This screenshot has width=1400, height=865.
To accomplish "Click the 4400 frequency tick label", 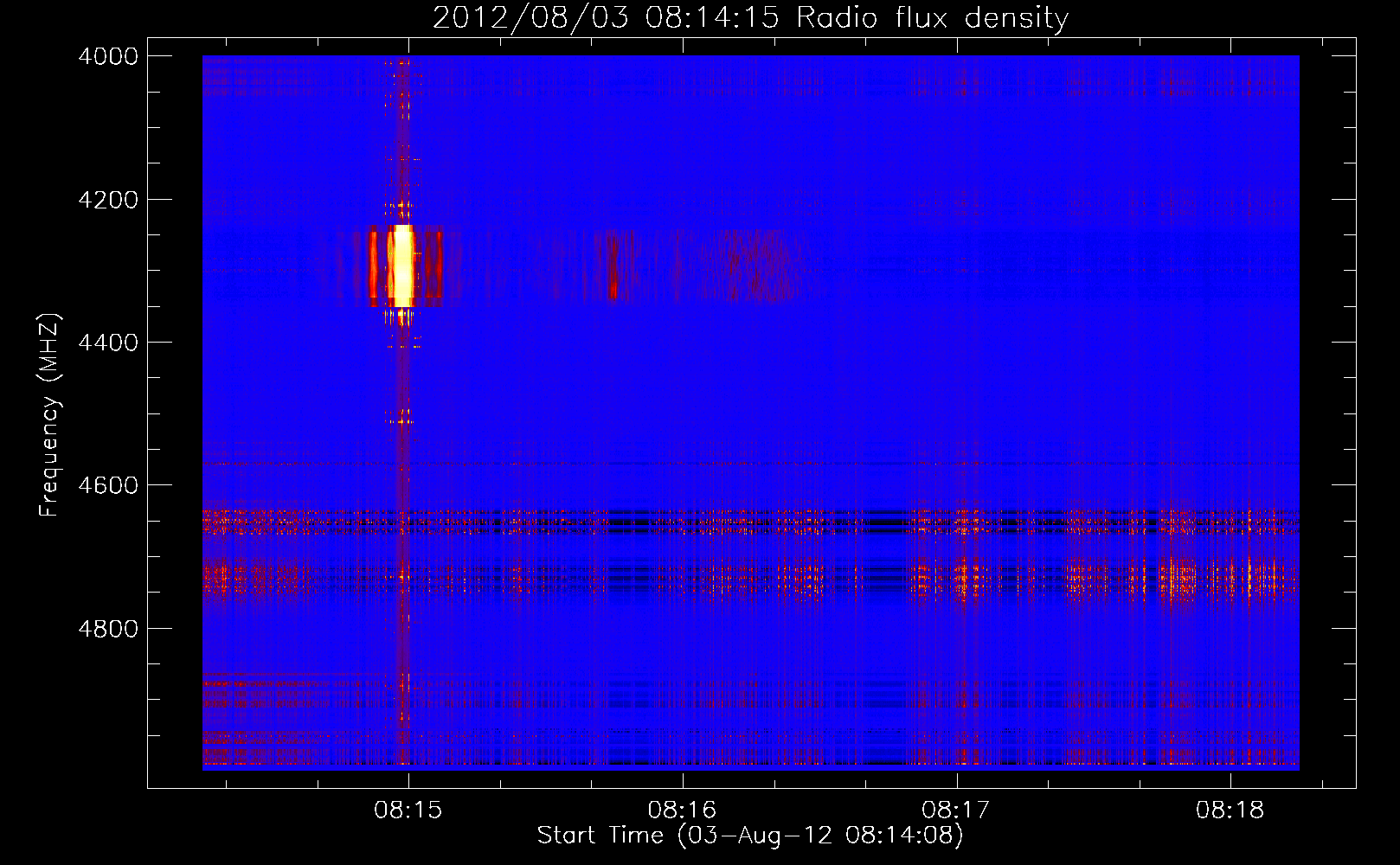I will 108,343.
